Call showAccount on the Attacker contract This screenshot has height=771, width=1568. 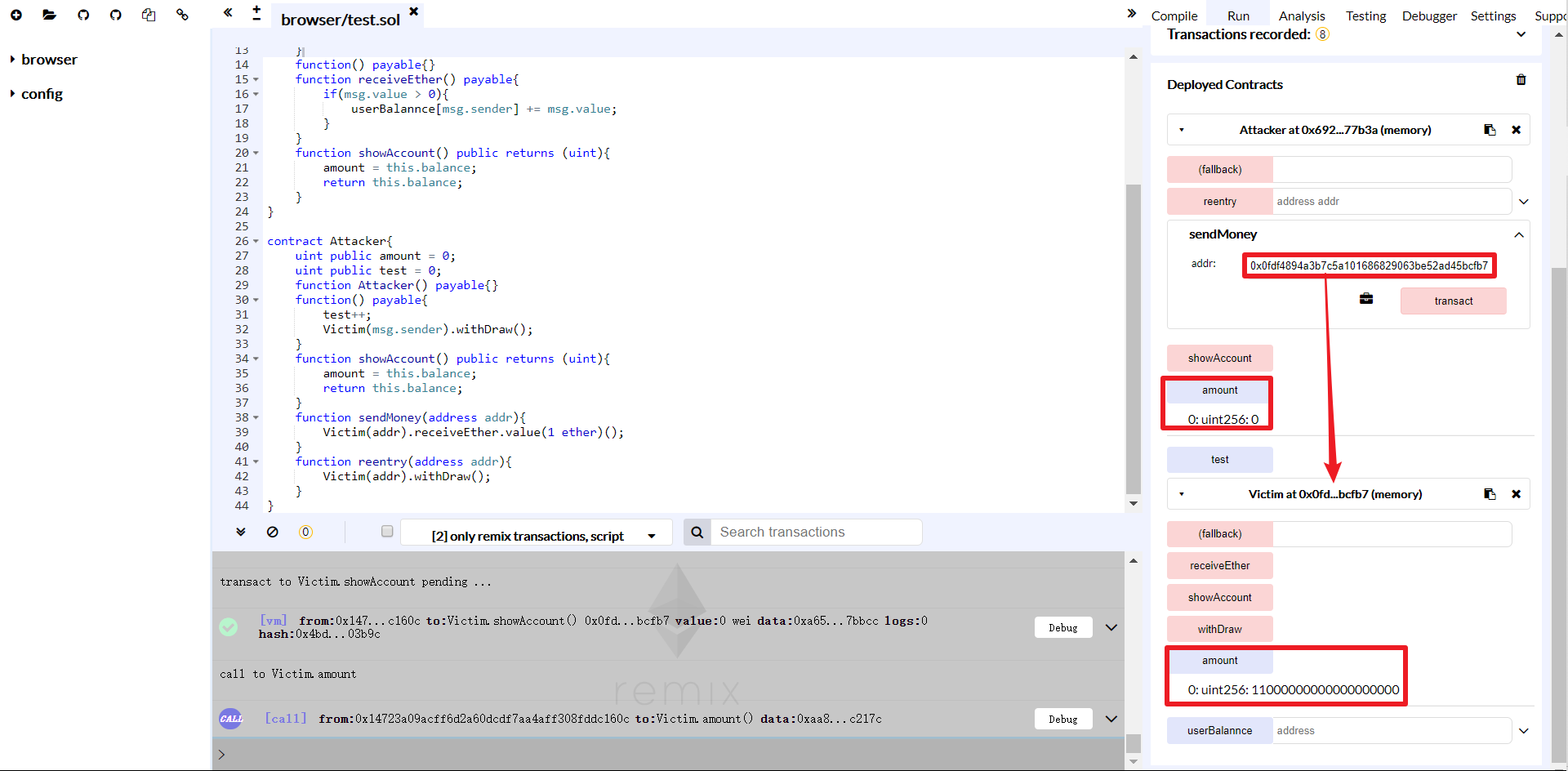(x=1220, y=359)
